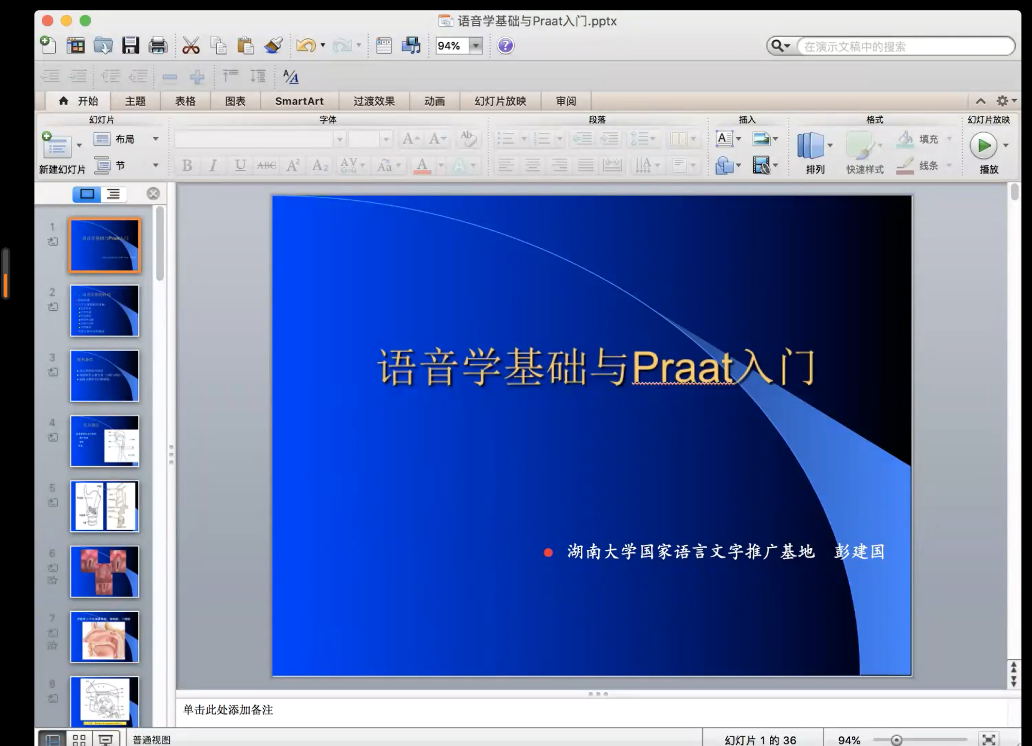The image size is (1032, 746).
Task: Open the template gallery icon
Action: pos(76,45)
